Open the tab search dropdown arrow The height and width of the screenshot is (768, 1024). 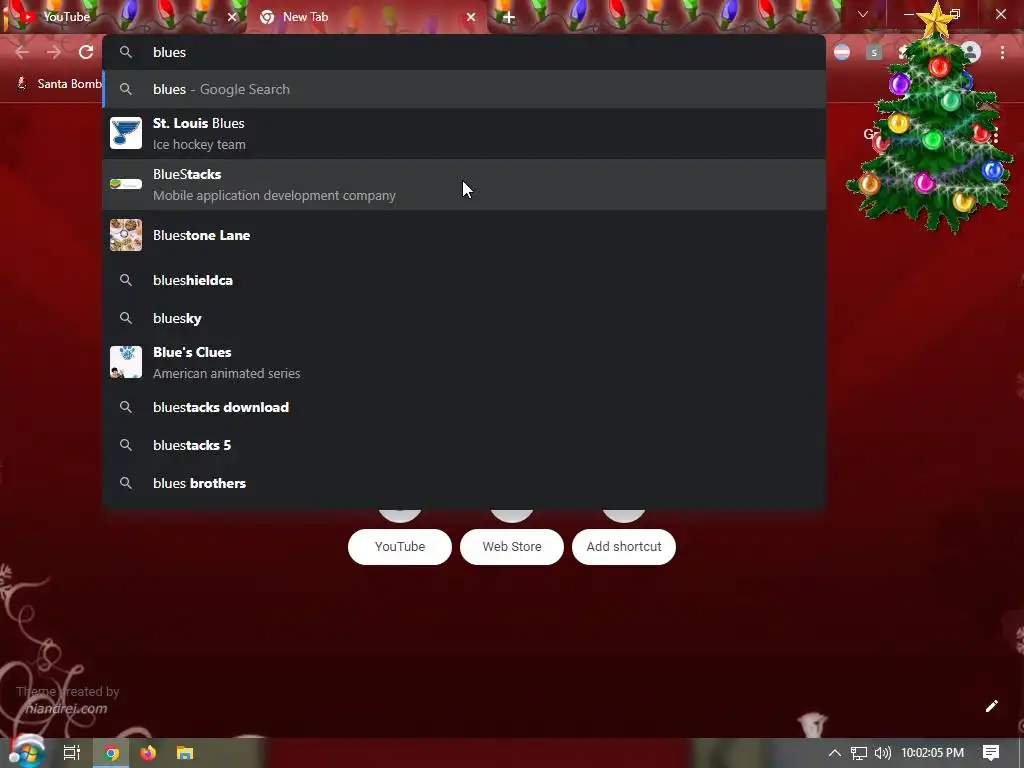(863, 14)
